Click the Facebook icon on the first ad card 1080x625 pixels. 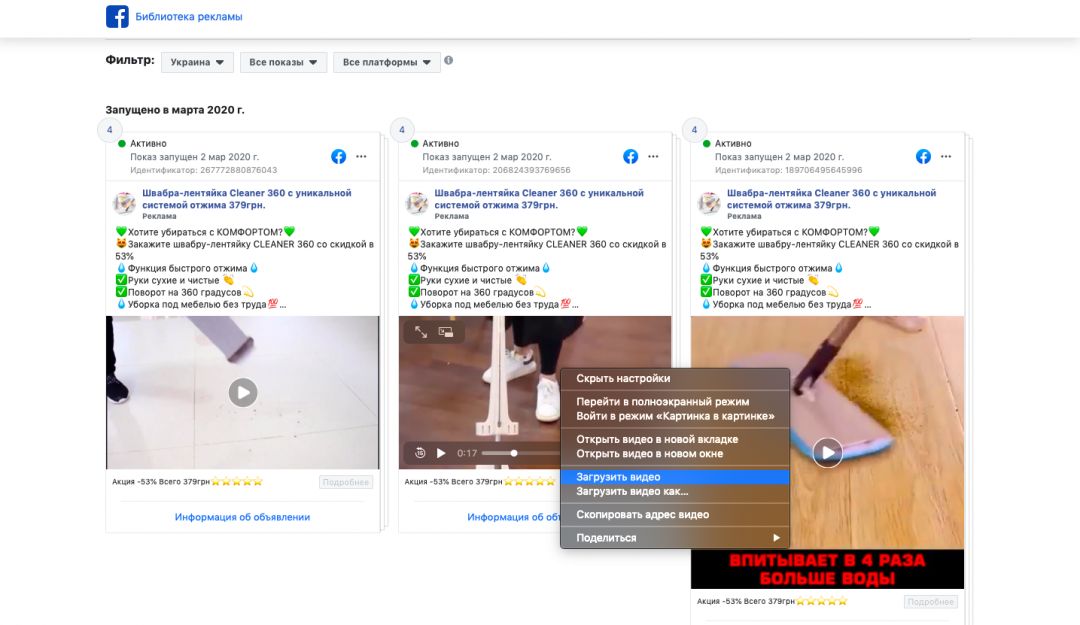point(340,156)
